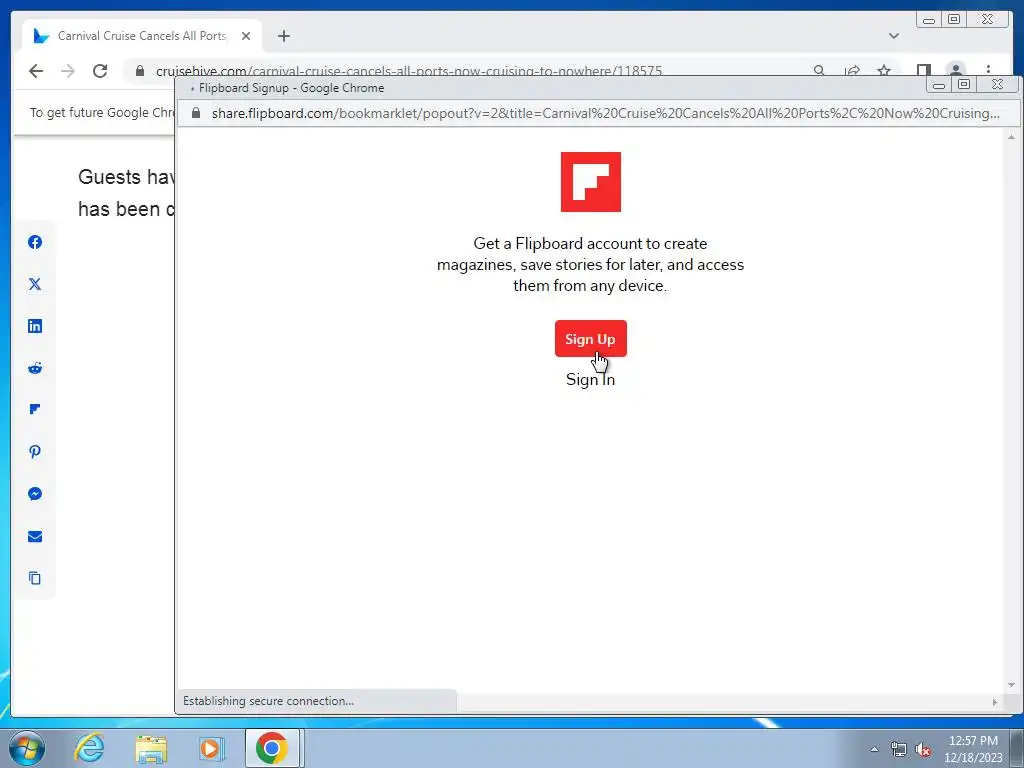The image size is (1024, 768).
Task: Bookmark this page with star icon
Action: (884, 70)
